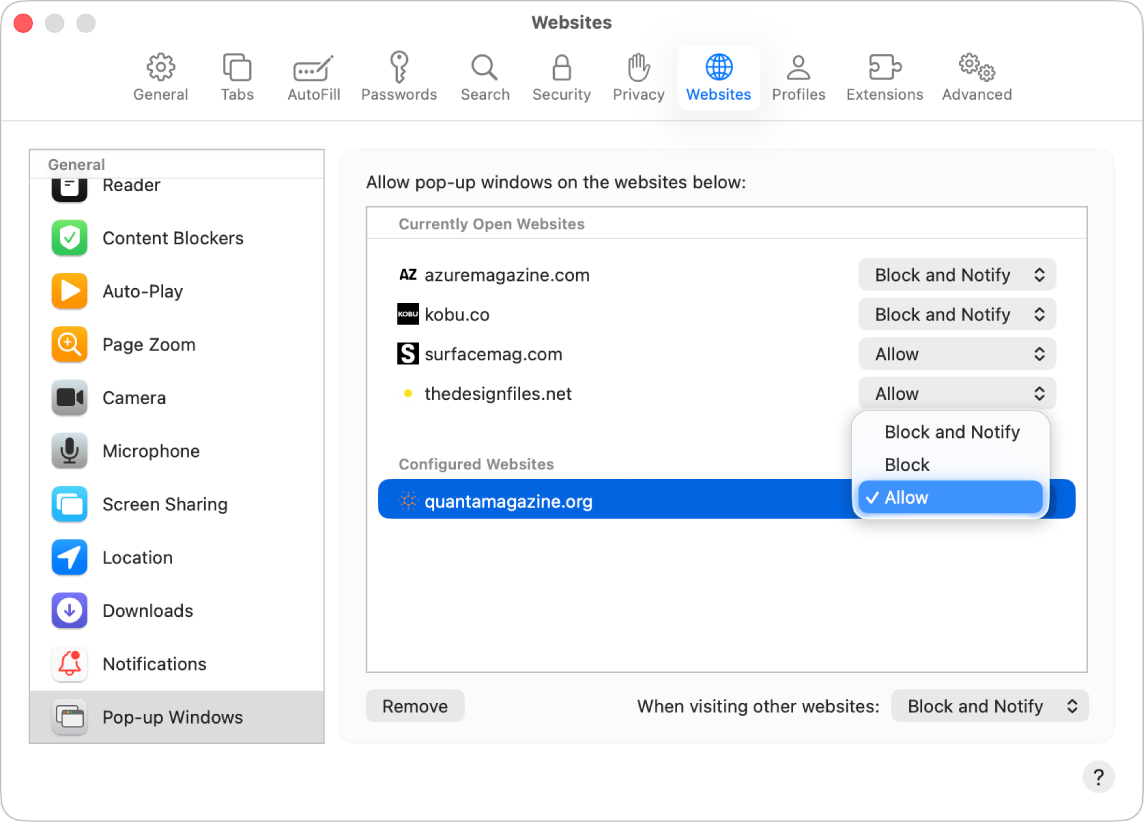Switch to the Passwords pane

399,77
